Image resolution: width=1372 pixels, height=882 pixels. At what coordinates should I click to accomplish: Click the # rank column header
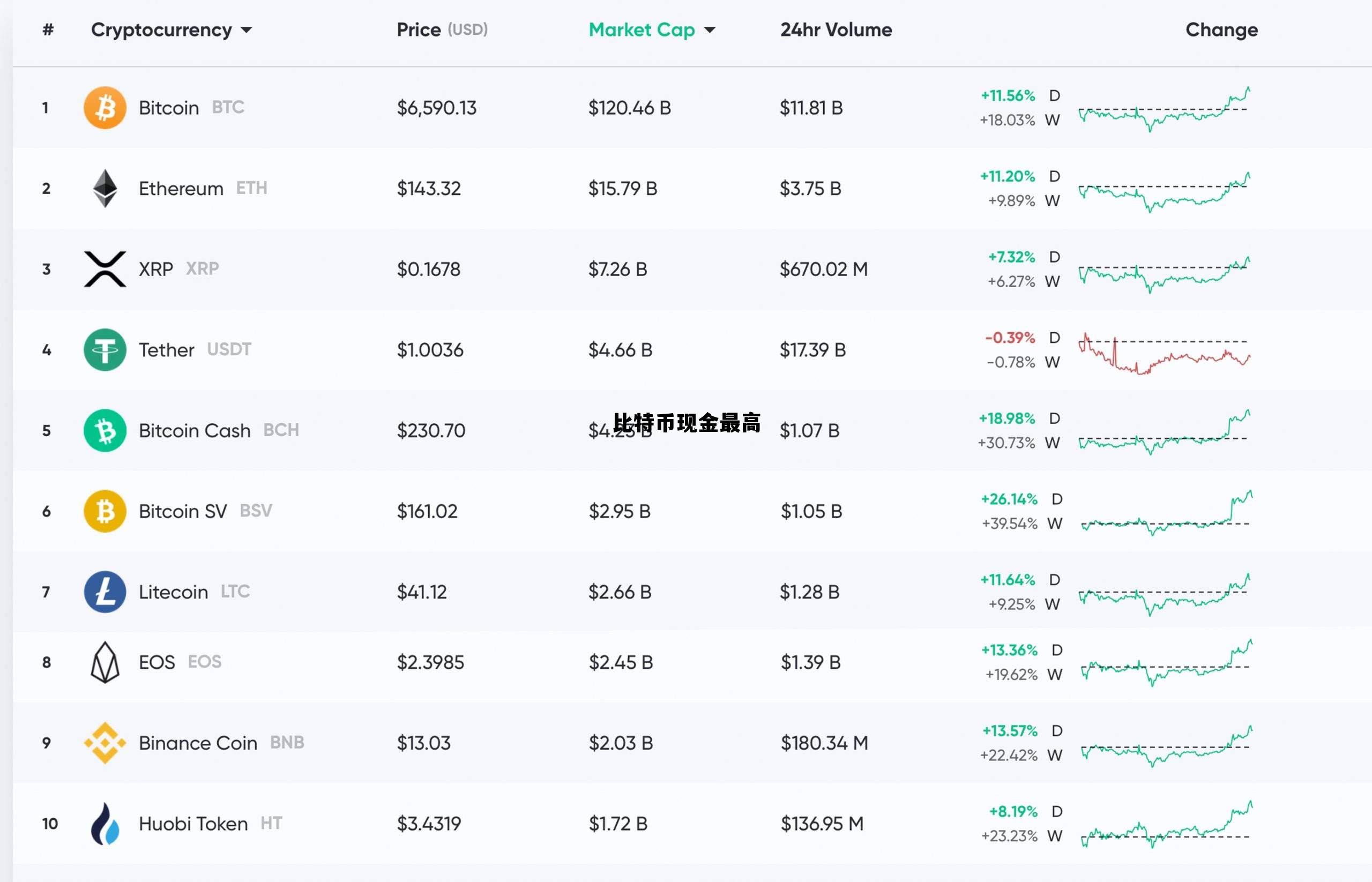pyautogui.click(x=48, y=30)
